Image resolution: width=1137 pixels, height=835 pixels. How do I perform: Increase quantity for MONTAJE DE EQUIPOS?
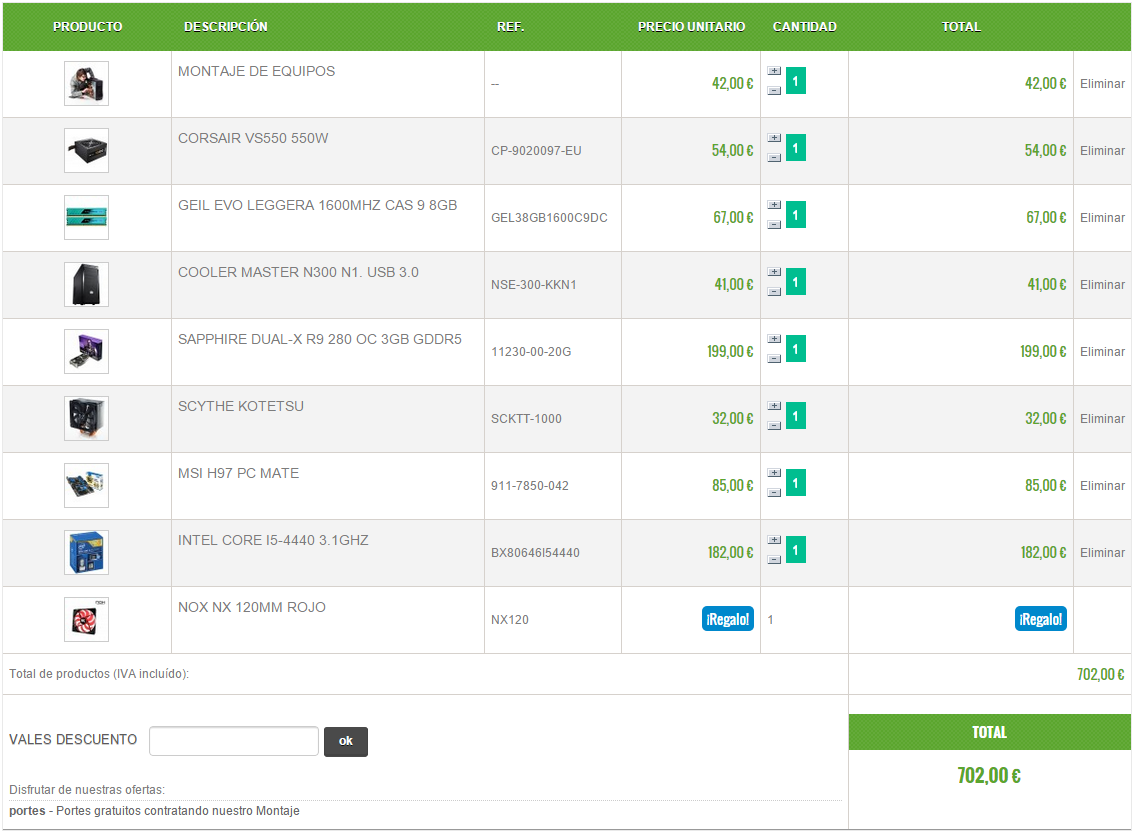click(774, 71)
